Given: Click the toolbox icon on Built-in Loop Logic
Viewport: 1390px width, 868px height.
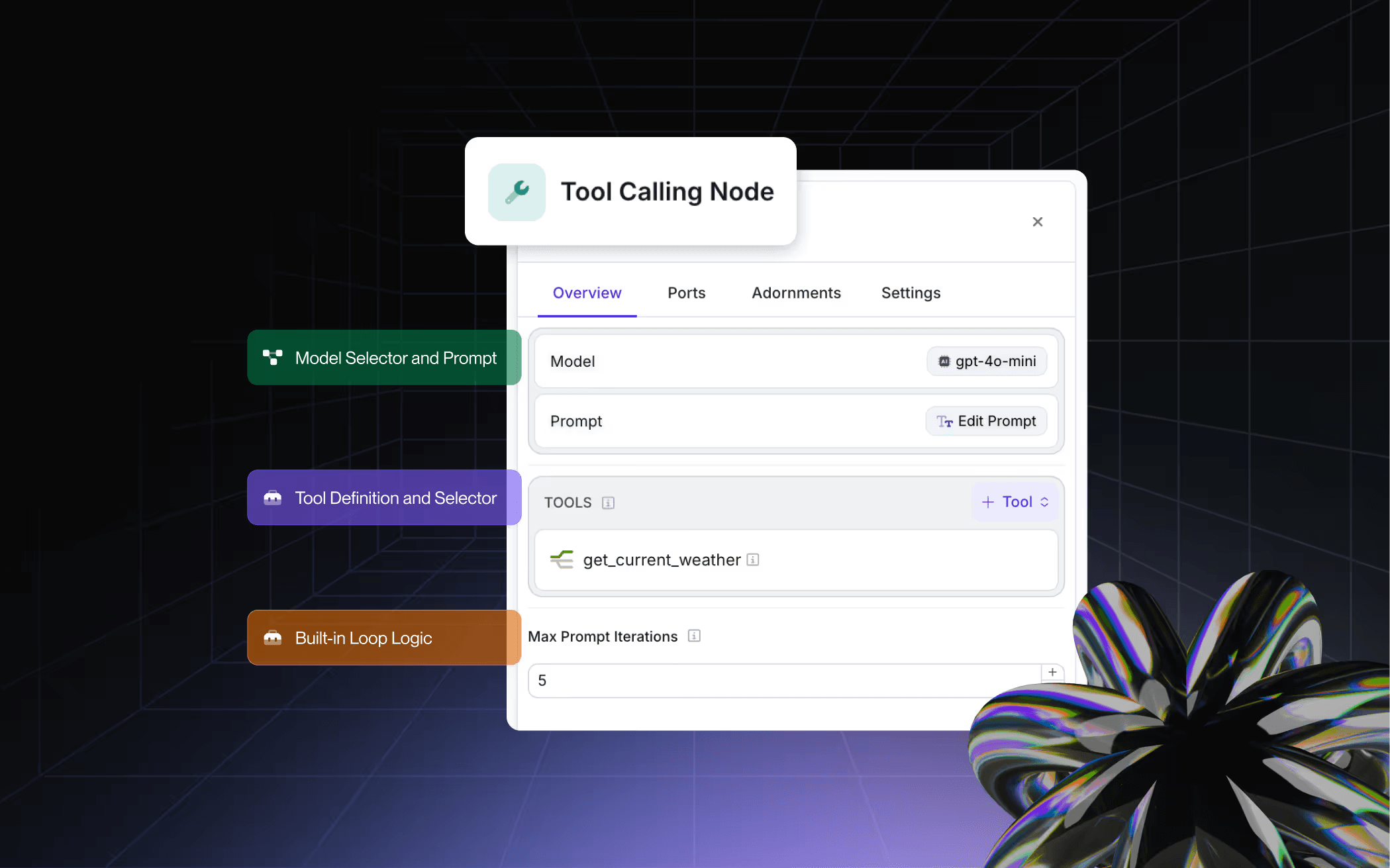Looking at the screenshot, I should pyautogui.click(x=272, y=638).
